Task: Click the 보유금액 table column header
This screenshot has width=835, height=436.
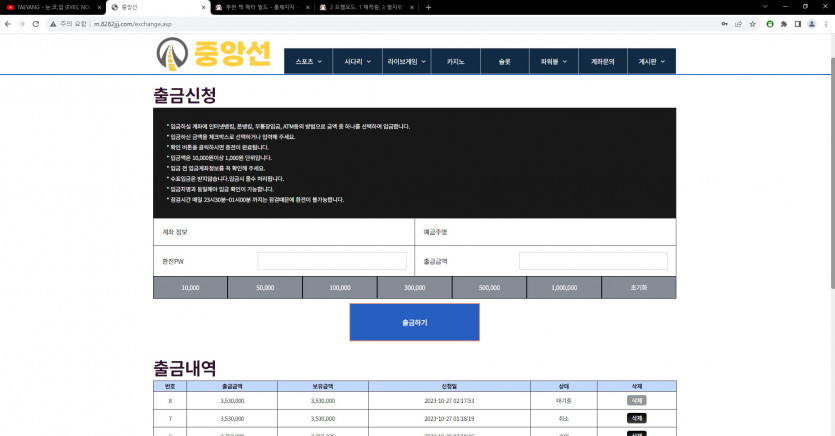Action: (323, 386)
